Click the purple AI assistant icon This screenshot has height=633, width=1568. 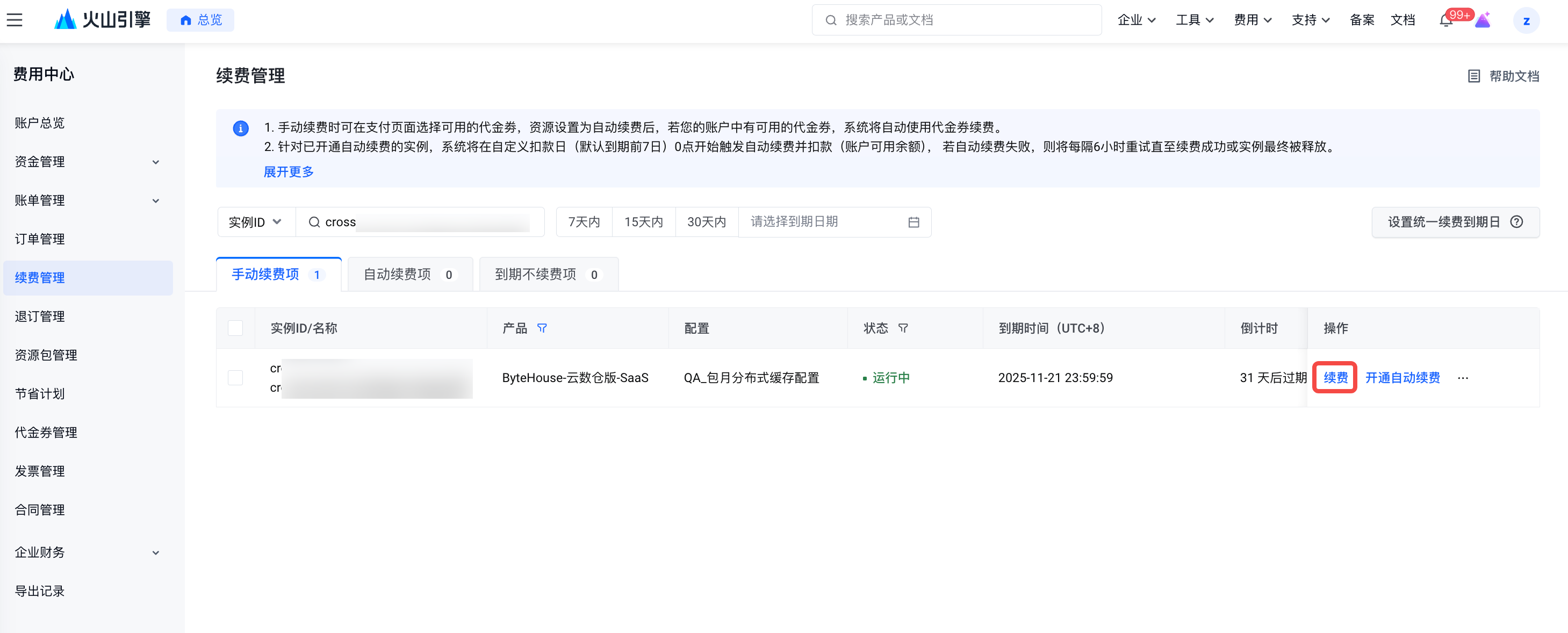1483,21
